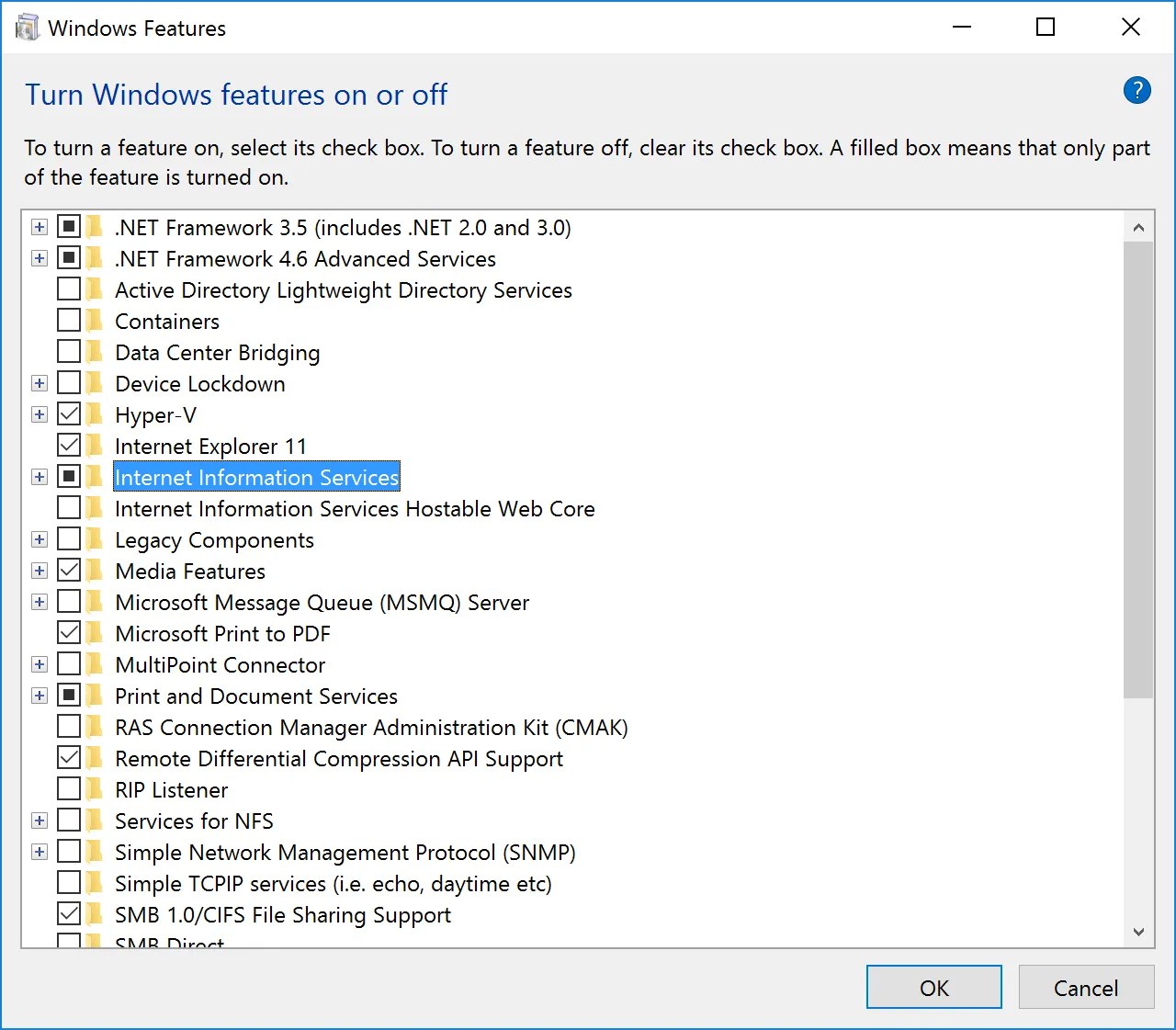The image size is (1176, 1030).
Task: Click the scrollbar down arrow
Action: pyautogui.click(x=1138, y=932)
